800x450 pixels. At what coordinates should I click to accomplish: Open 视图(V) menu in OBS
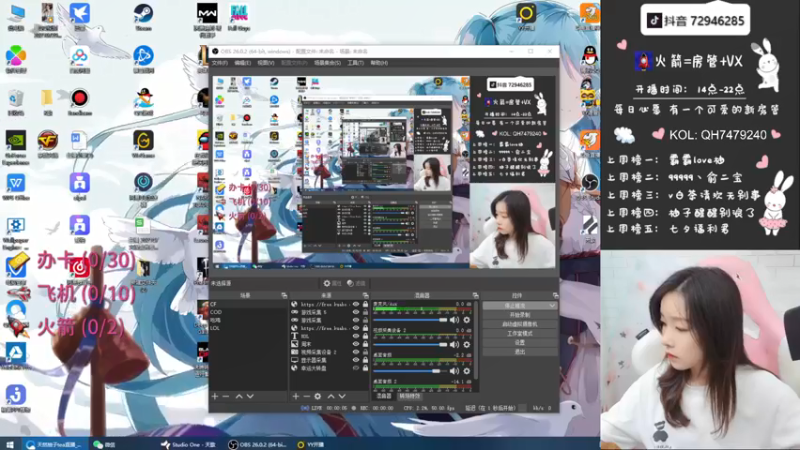[266, 63]
